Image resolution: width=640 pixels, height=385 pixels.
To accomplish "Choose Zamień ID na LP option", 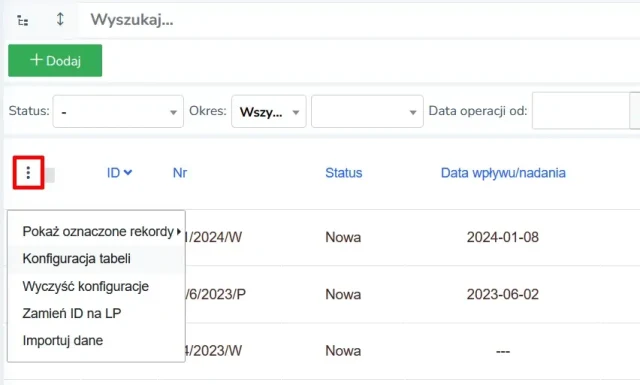I will coord(96,313).
